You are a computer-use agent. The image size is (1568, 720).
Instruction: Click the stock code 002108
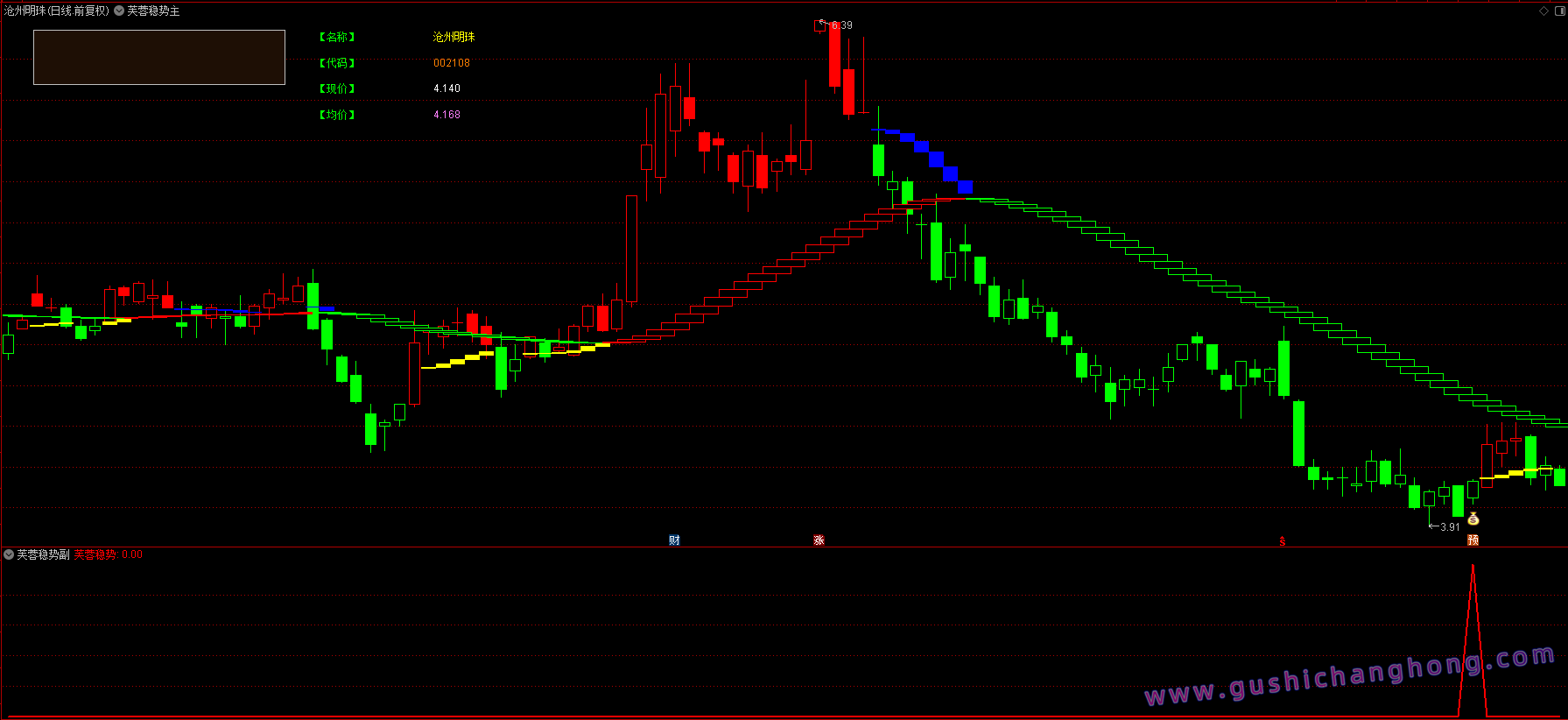click(x=452, y=63)
